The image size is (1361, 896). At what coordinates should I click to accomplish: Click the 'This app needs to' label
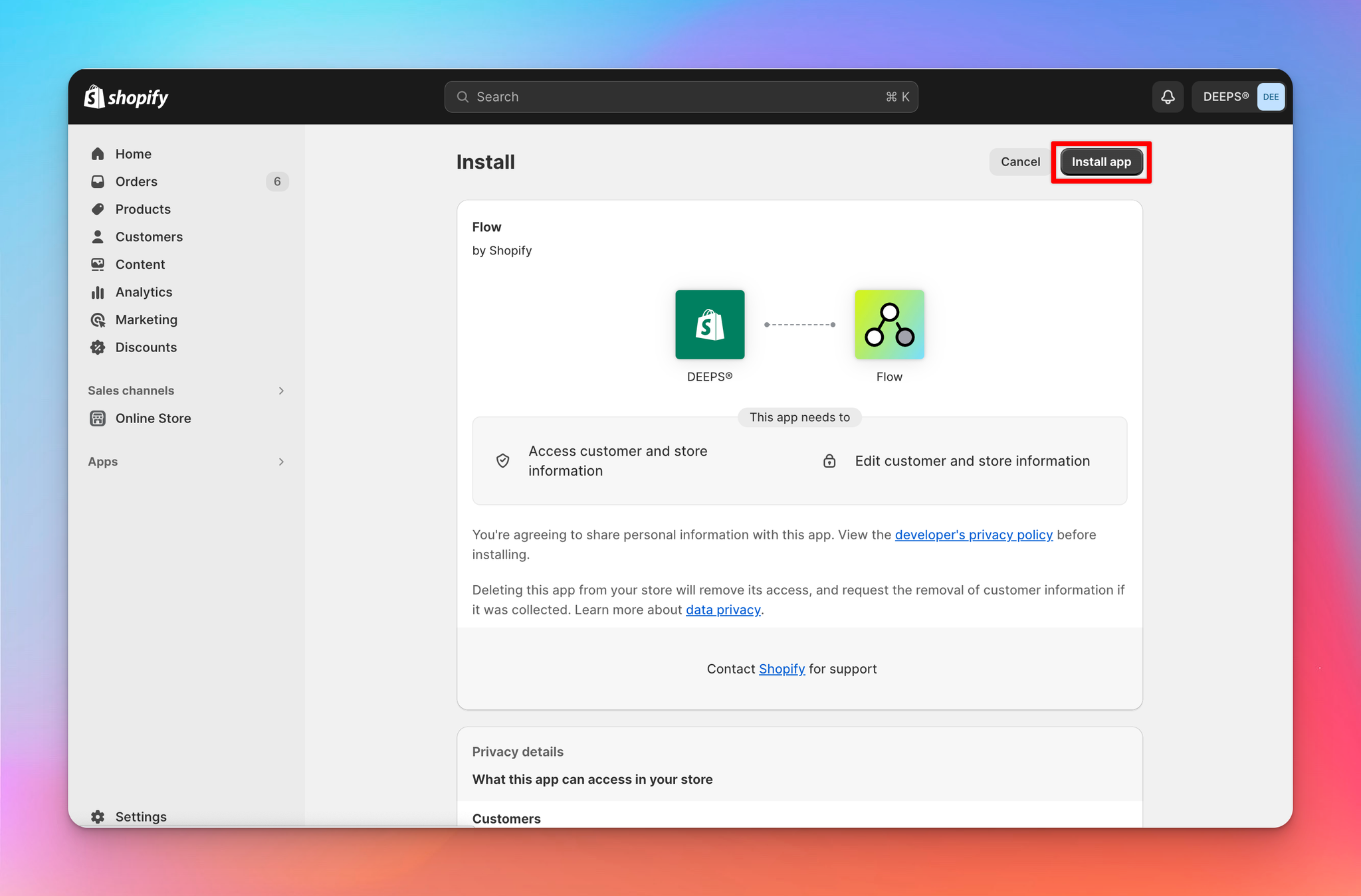(x=799, y=417)
